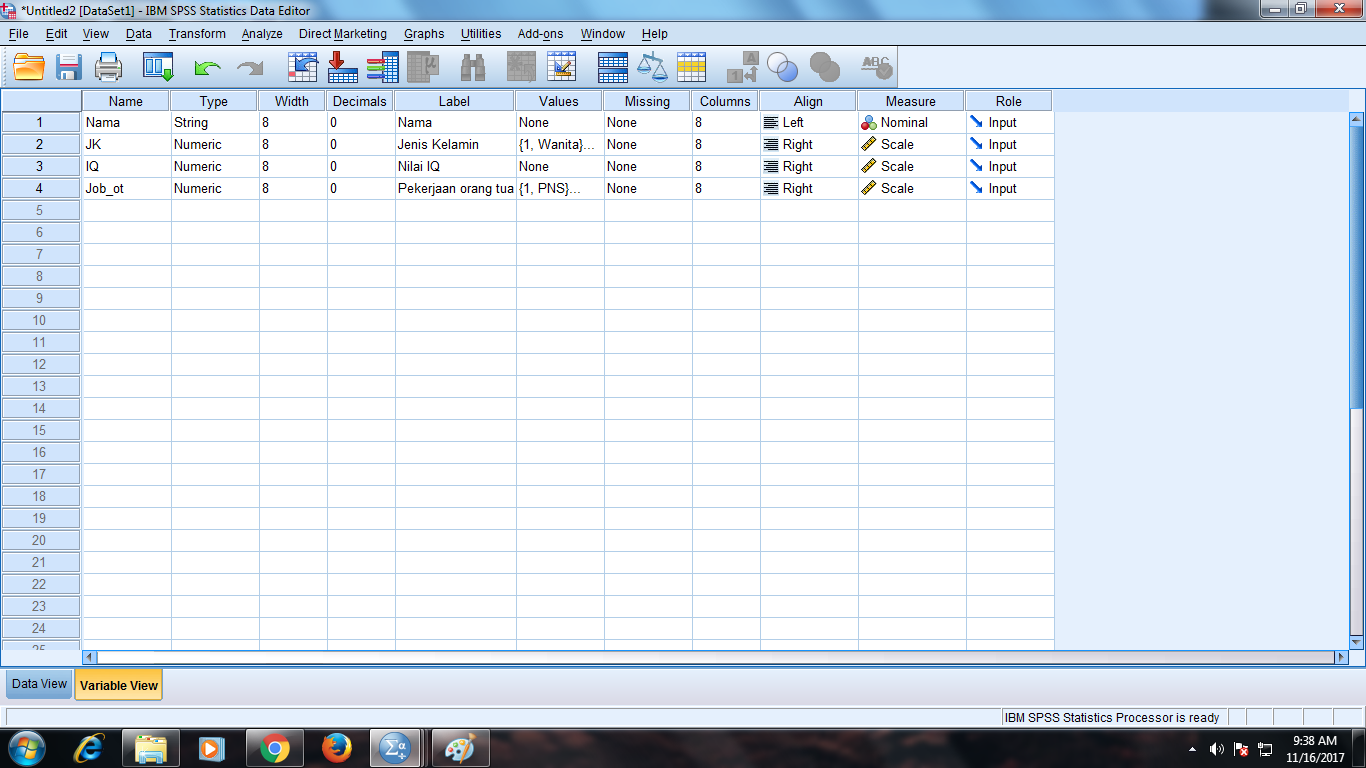Select the Variable View tab
This screenshot has height=768, width=1366.
point(118,685)
